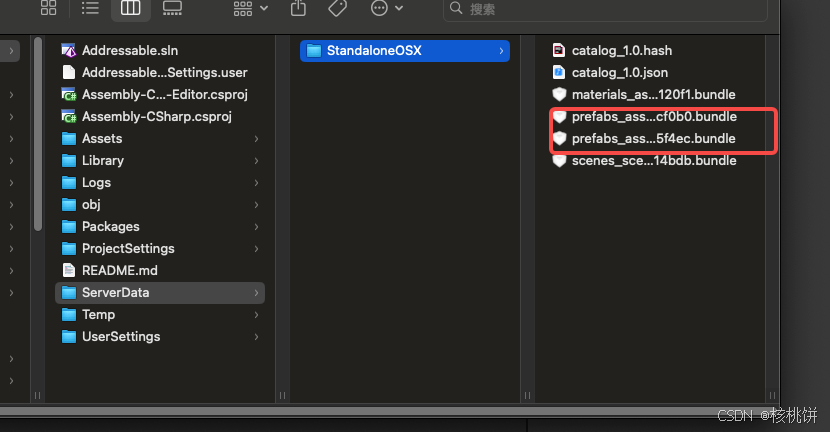Viewport: 830px width, 432px height.
Task: Click the Share toolbar icon
Action: click(x=299, y=8)
